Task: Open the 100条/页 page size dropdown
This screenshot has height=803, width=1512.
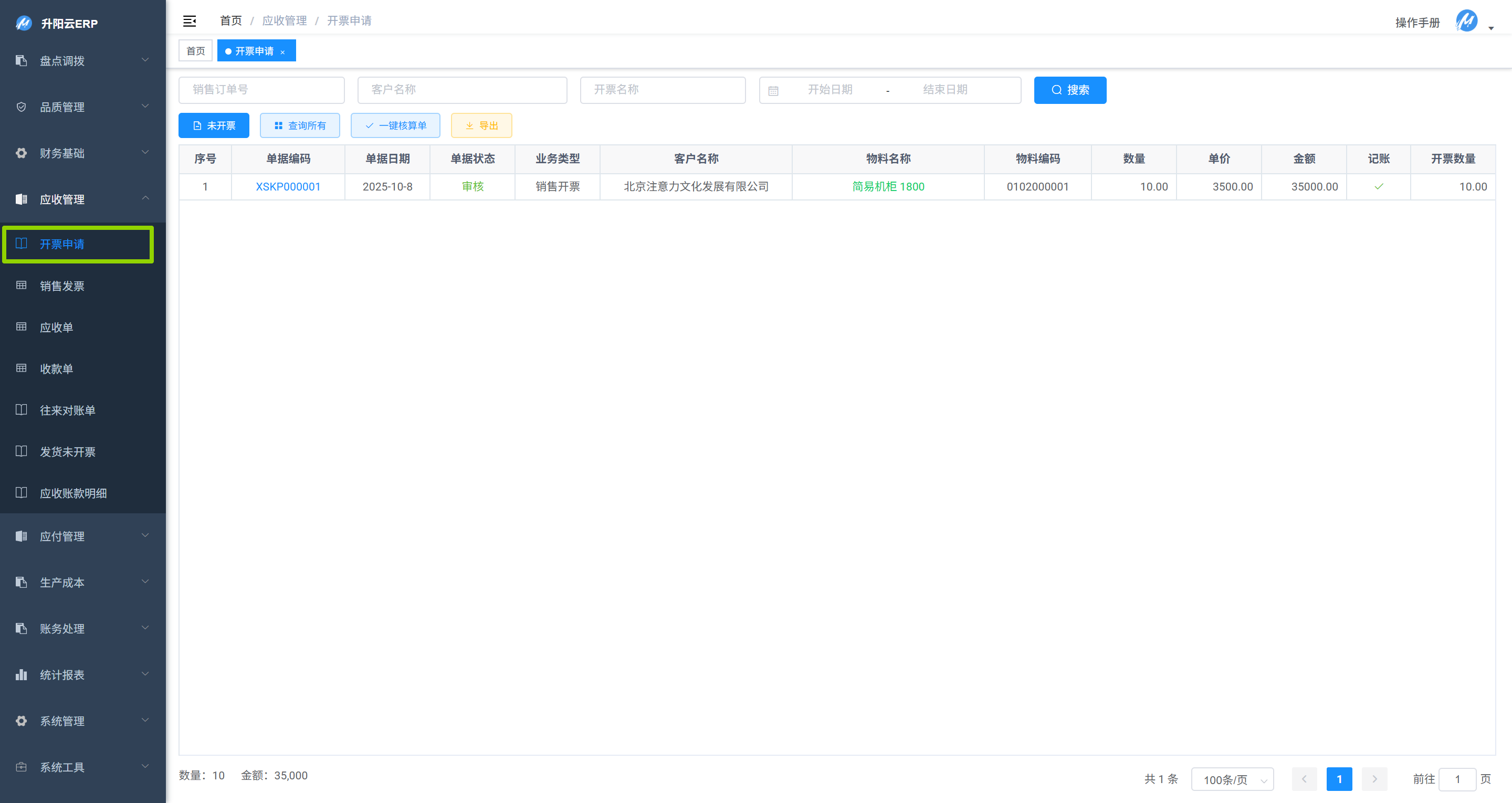Action: 1232,779
